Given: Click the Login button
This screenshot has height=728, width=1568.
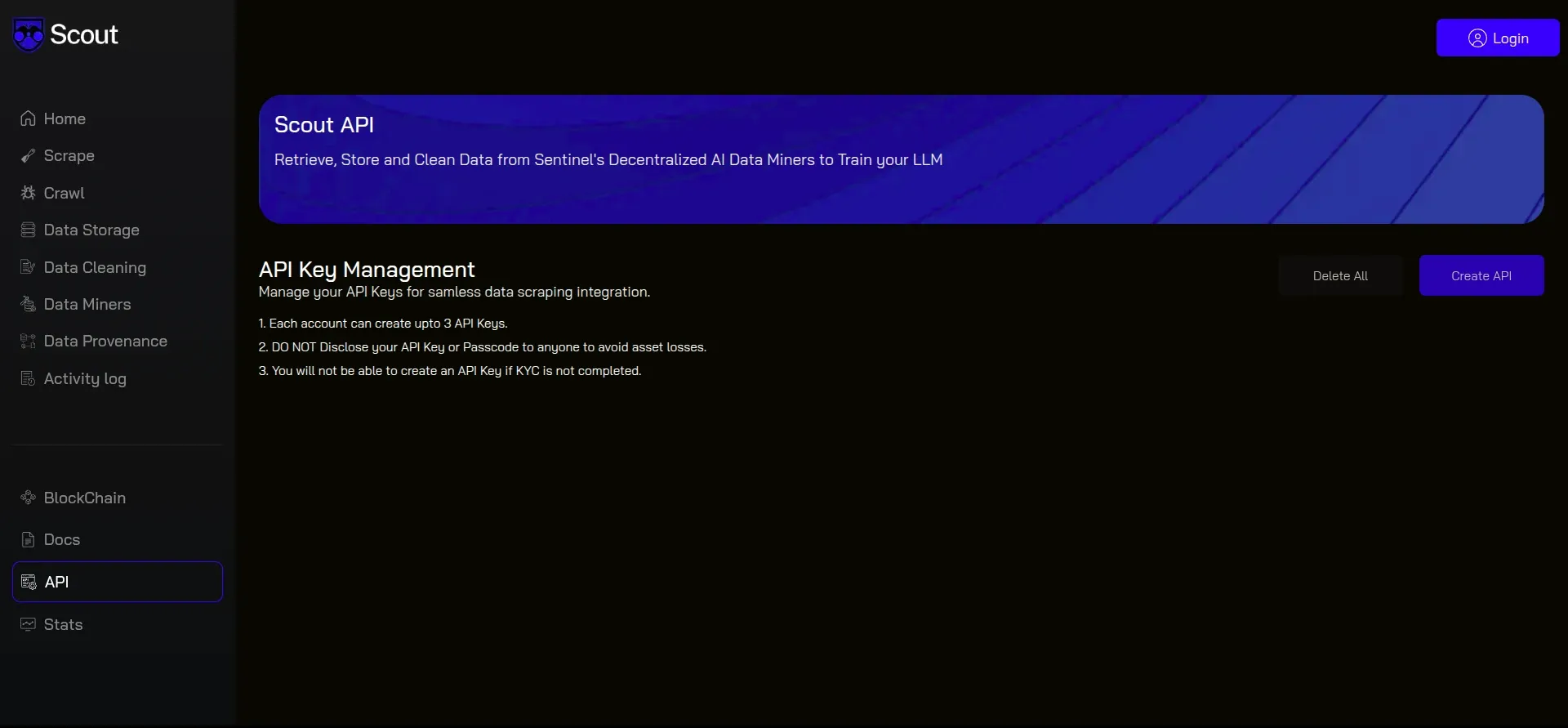Looking at the screenshot, I should (x=1498, y=38).
